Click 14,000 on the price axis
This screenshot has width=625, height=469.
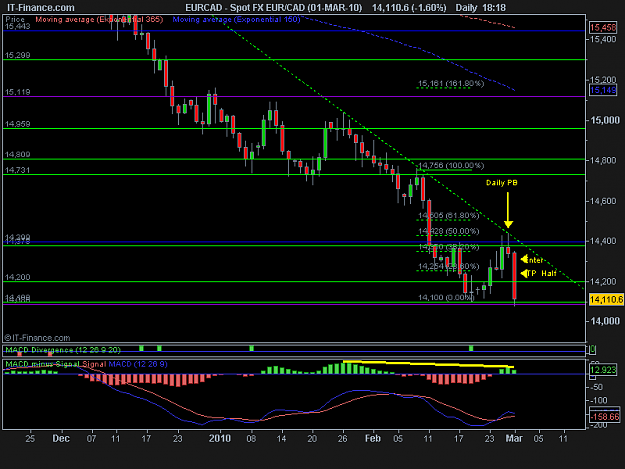pos(605,322)
